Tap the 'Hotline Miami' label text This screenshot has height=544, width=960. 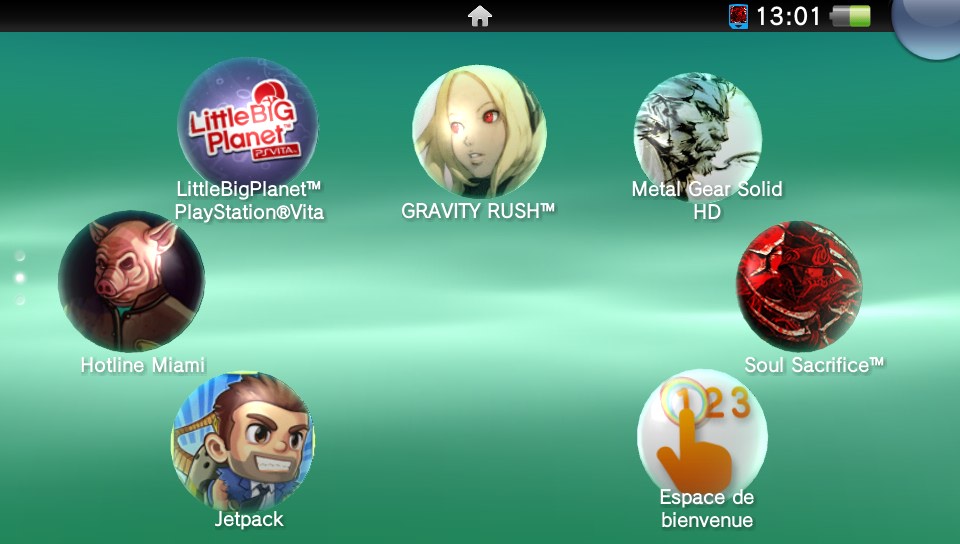(143, 365)
